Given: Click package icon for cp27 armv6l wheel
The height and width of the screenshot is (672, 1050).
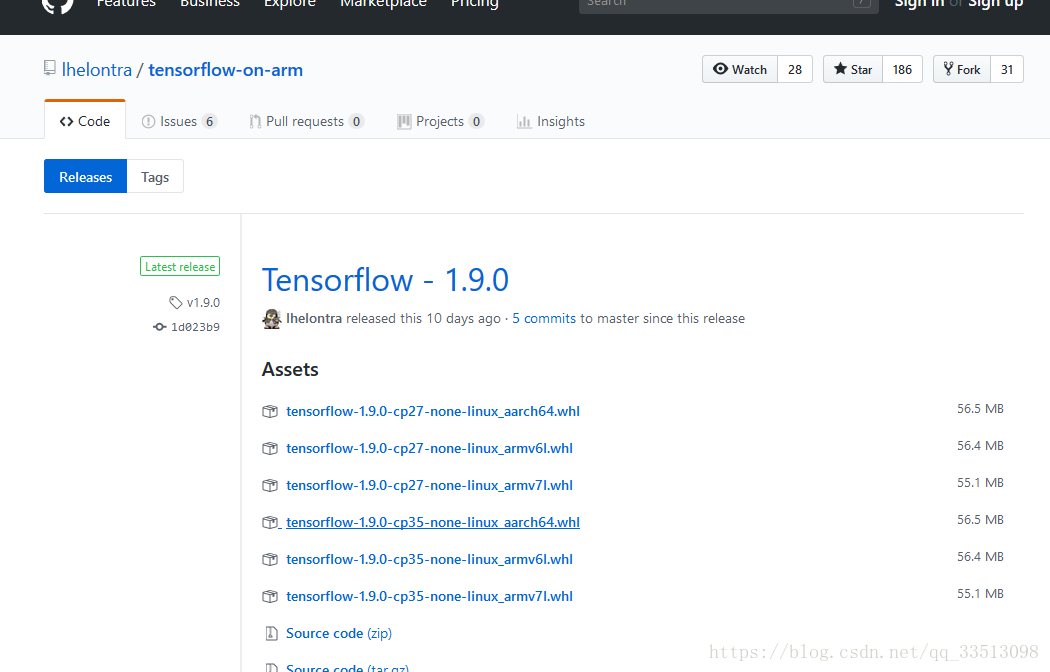Looking at the screenshot, I should 270,448.
